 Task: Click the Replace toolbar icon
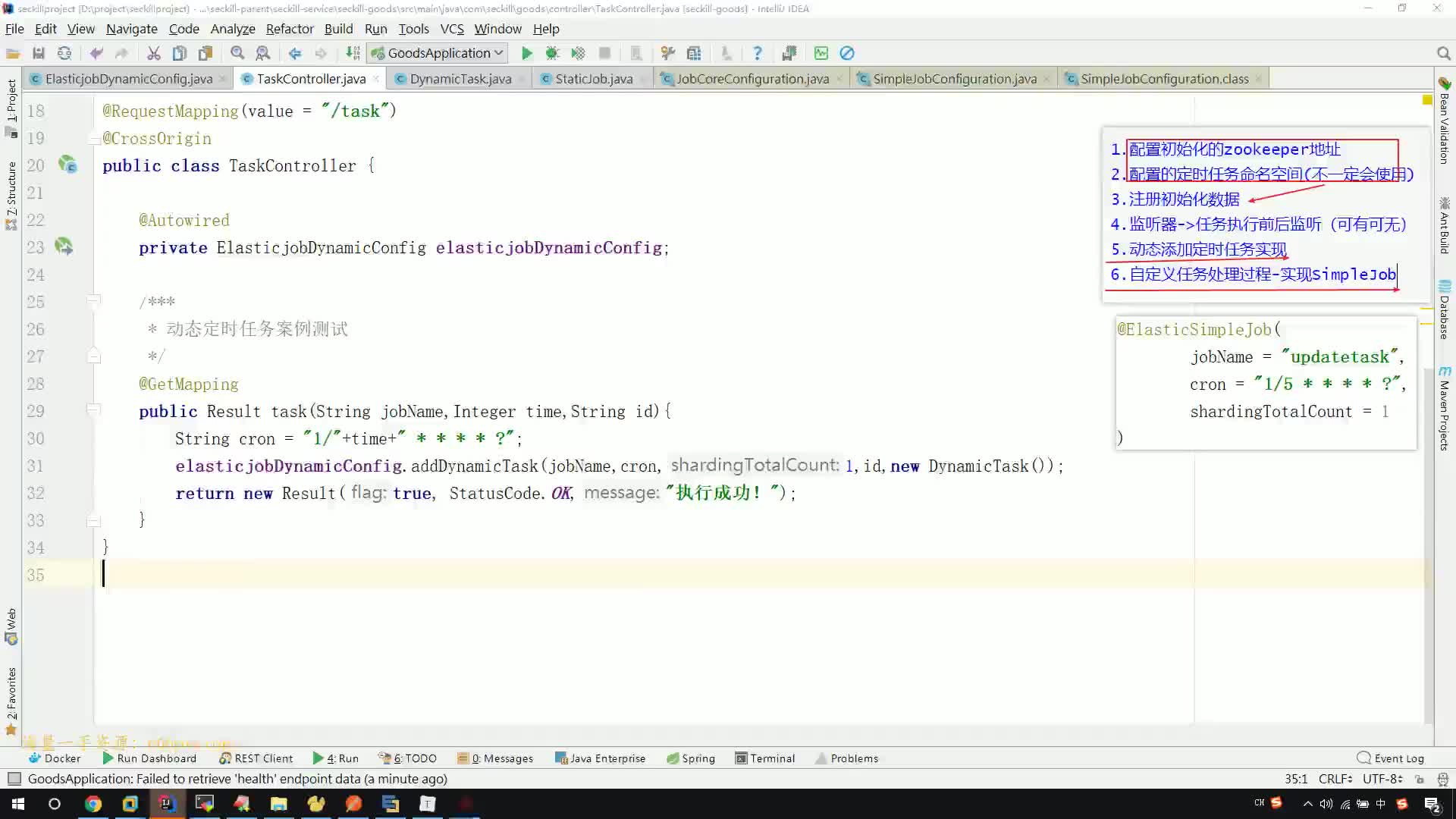click(x=263, y=53)
